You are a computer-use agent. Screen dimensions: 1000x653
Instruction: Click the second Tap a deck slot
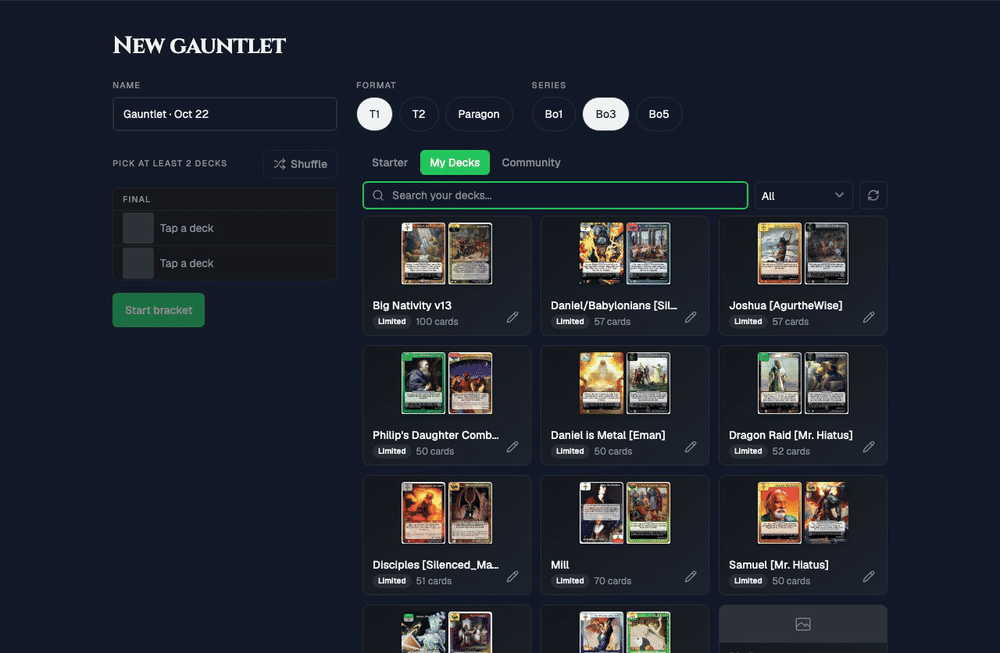(x=224, y=263)
